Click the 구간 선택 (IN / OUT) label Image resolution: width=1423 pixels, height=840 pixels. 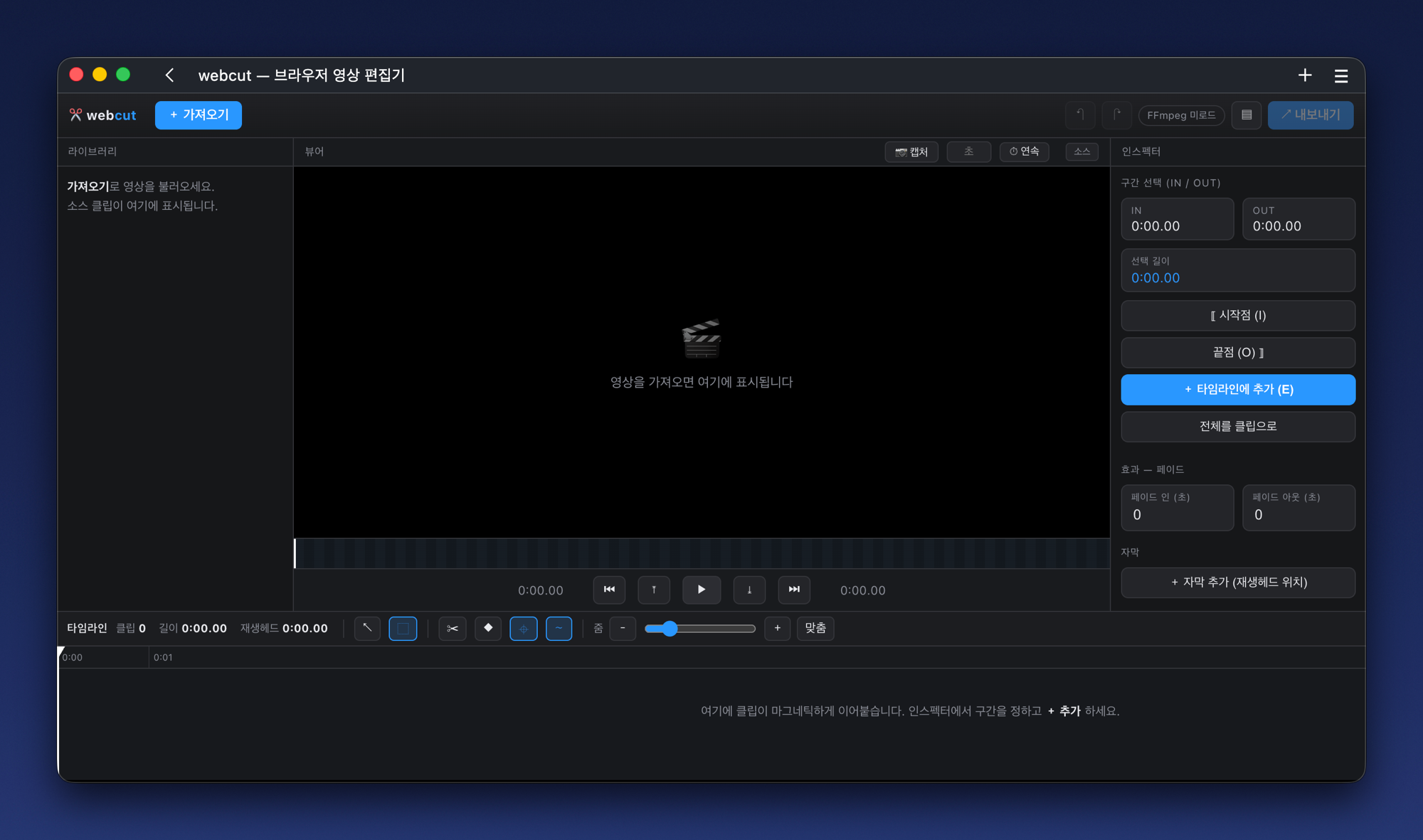click(1170, 183)
